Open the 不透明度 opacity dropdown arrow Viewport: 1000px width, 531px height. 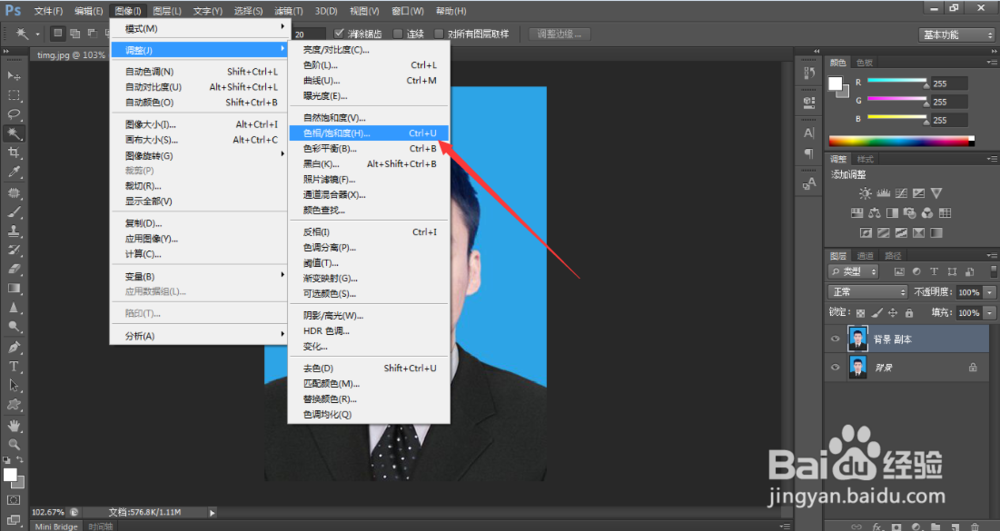pos(989,292)
